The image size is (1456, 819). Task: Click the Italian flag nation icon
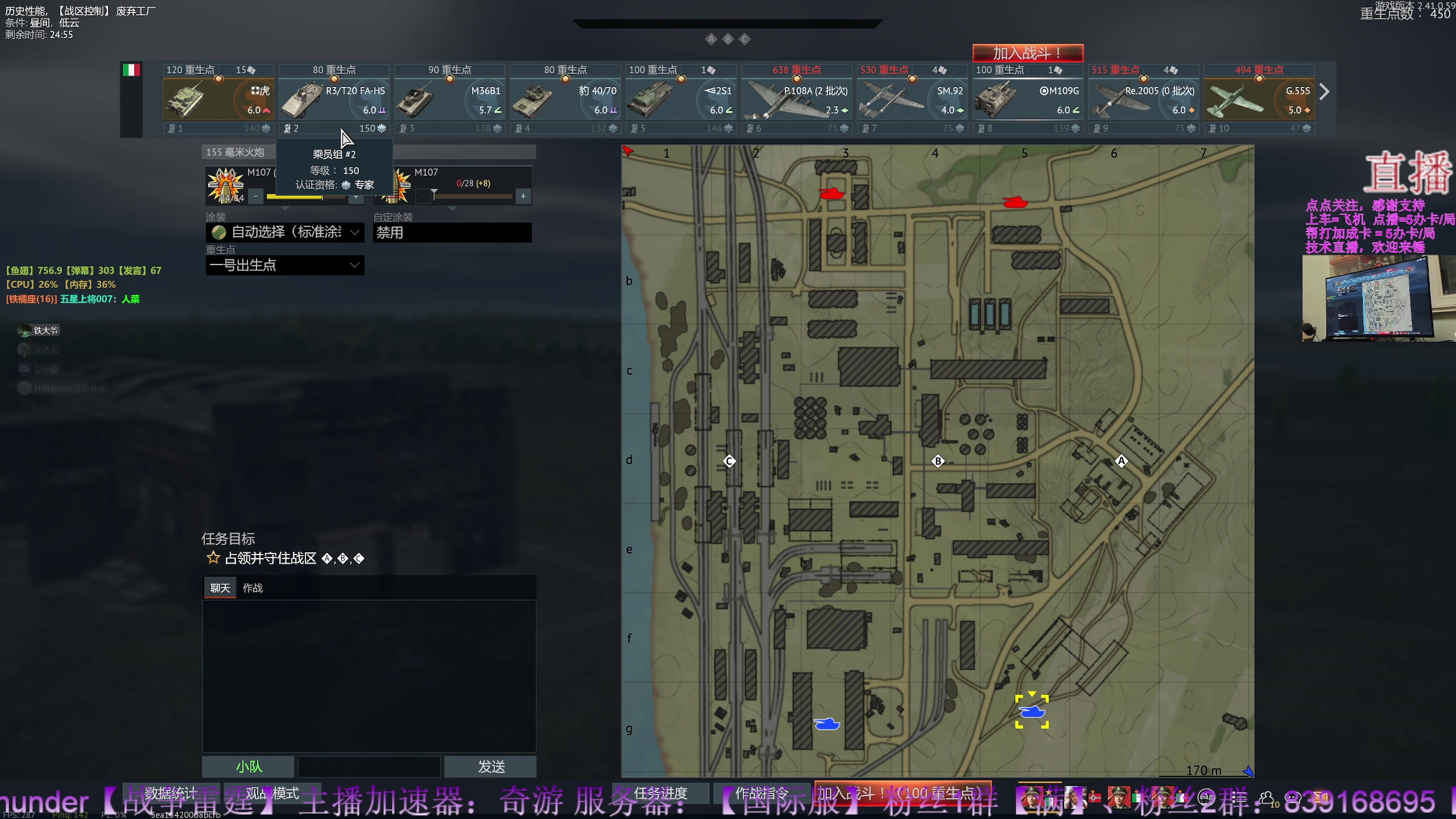point(131,70)
